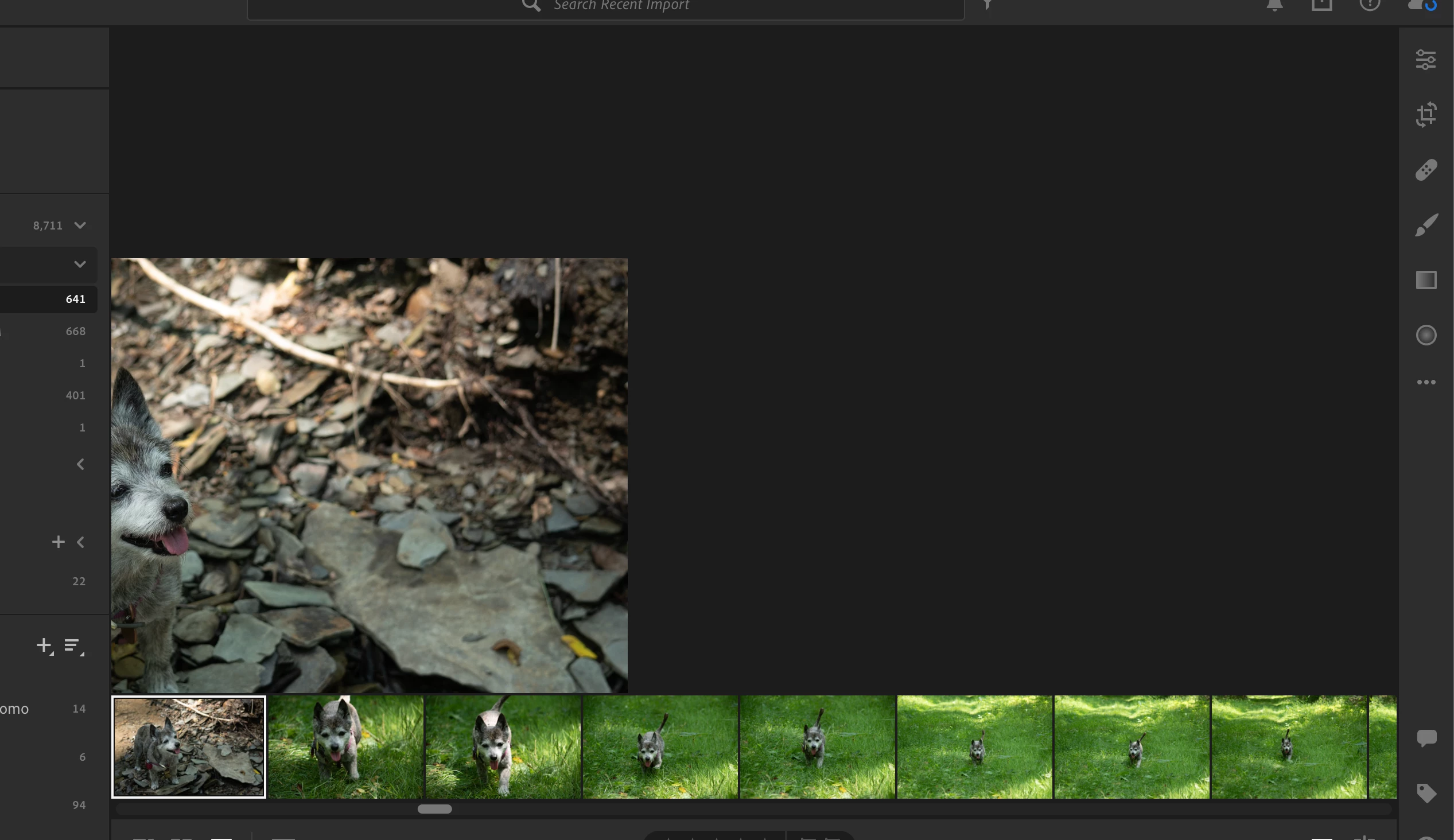This screenshot has height=840, width=1454.
Task: Collapse the section showing 8,711 photos
Action: 80,225
